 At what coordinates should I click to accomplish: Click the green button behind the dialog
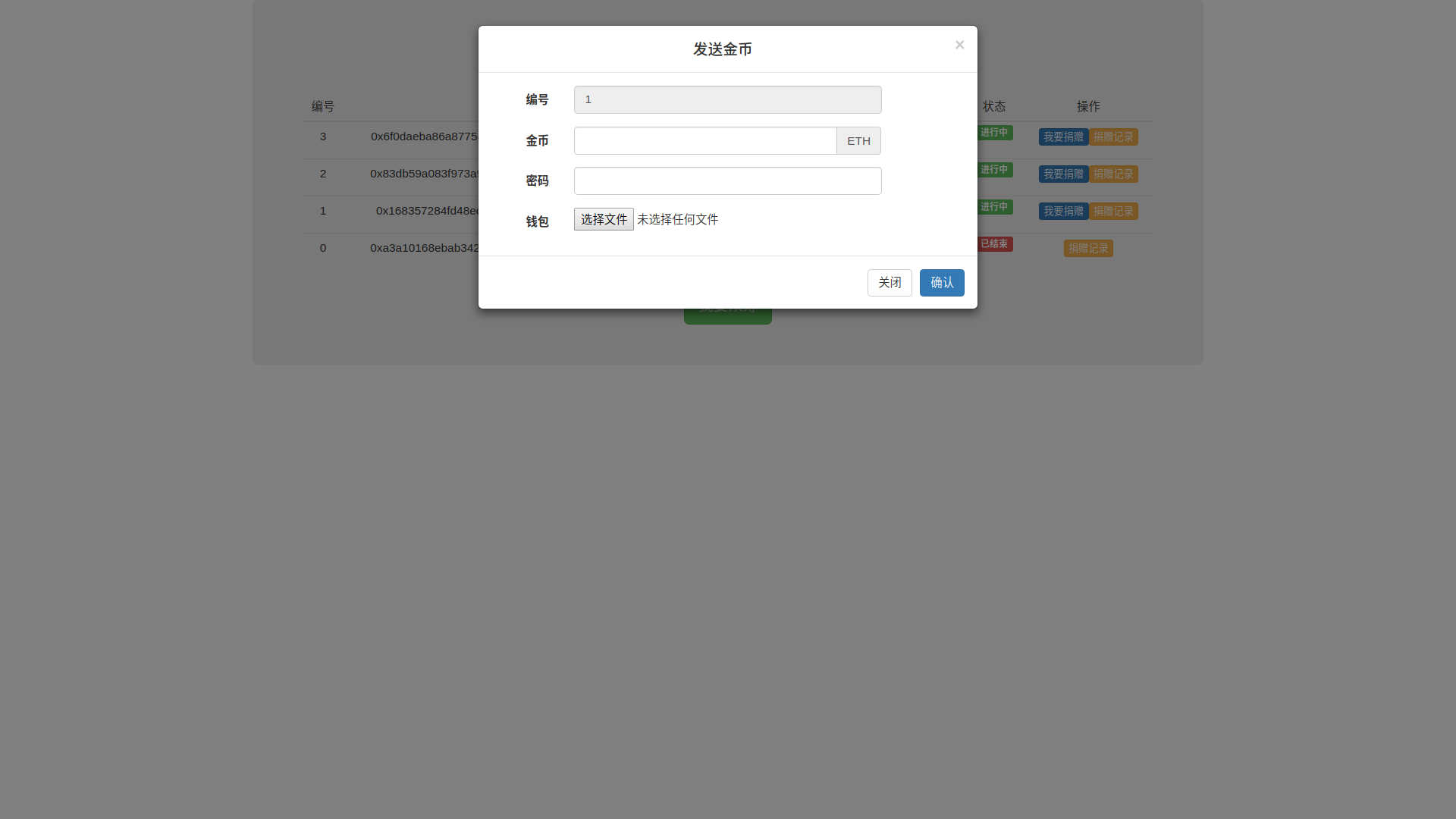[727, 316]
